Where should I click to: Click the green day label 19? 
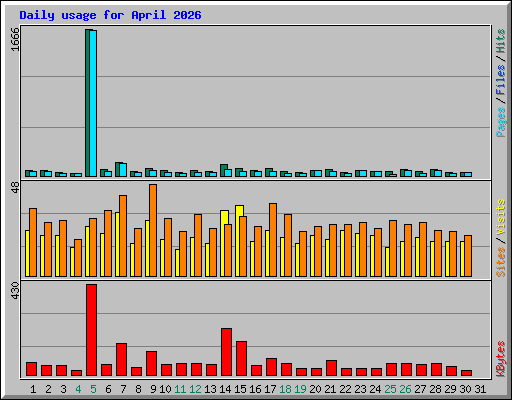(x=300, y=389)
